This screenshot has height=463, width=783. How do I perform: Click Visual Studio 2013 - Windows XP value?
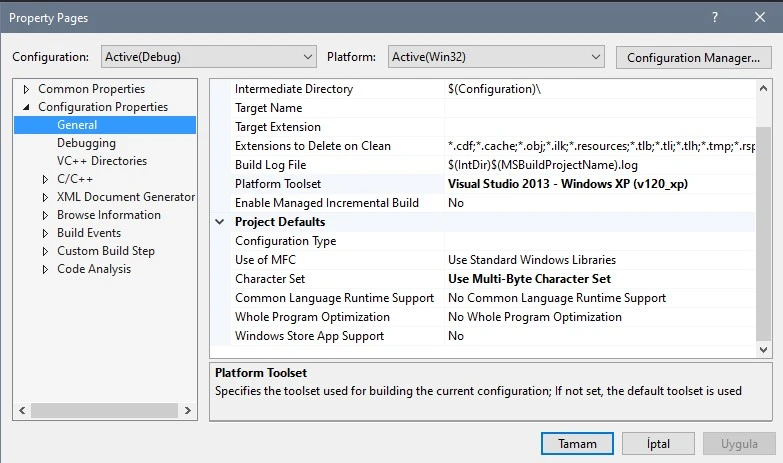tap(568, 184)
